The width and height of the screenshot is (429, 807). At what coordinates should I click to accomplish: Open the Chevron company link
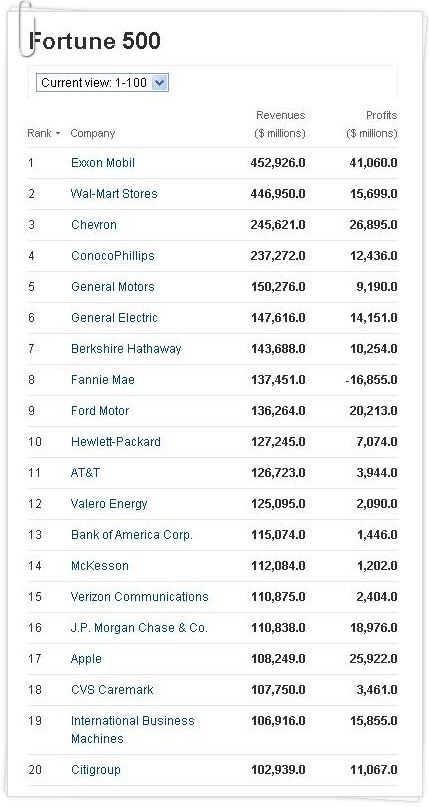94,225
